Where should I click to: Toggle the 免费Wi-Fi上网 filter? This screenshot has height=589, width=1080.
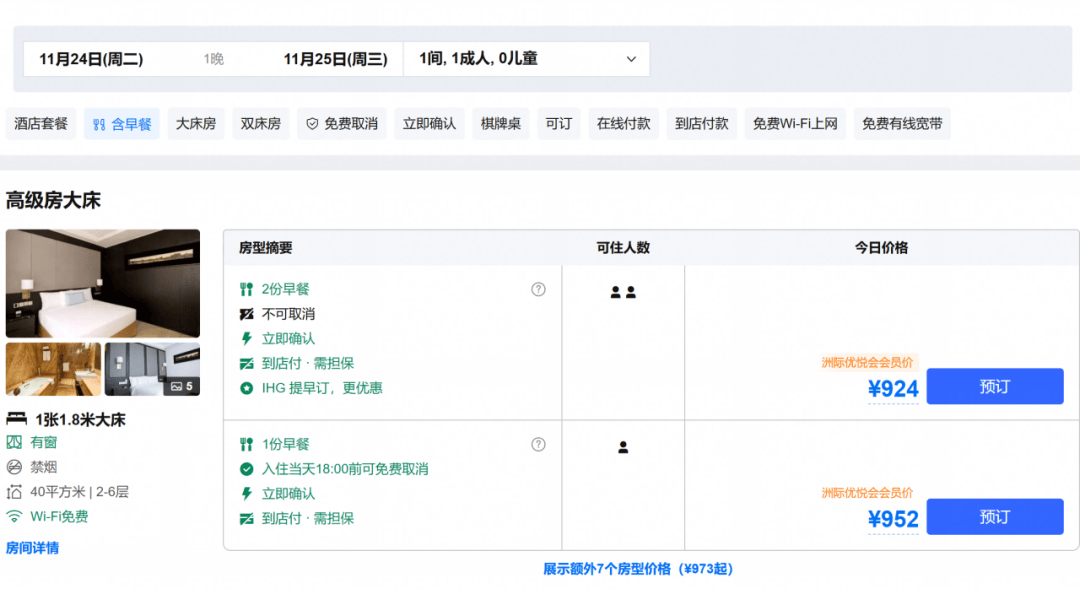pyautogui.click(x=795, y=124)
